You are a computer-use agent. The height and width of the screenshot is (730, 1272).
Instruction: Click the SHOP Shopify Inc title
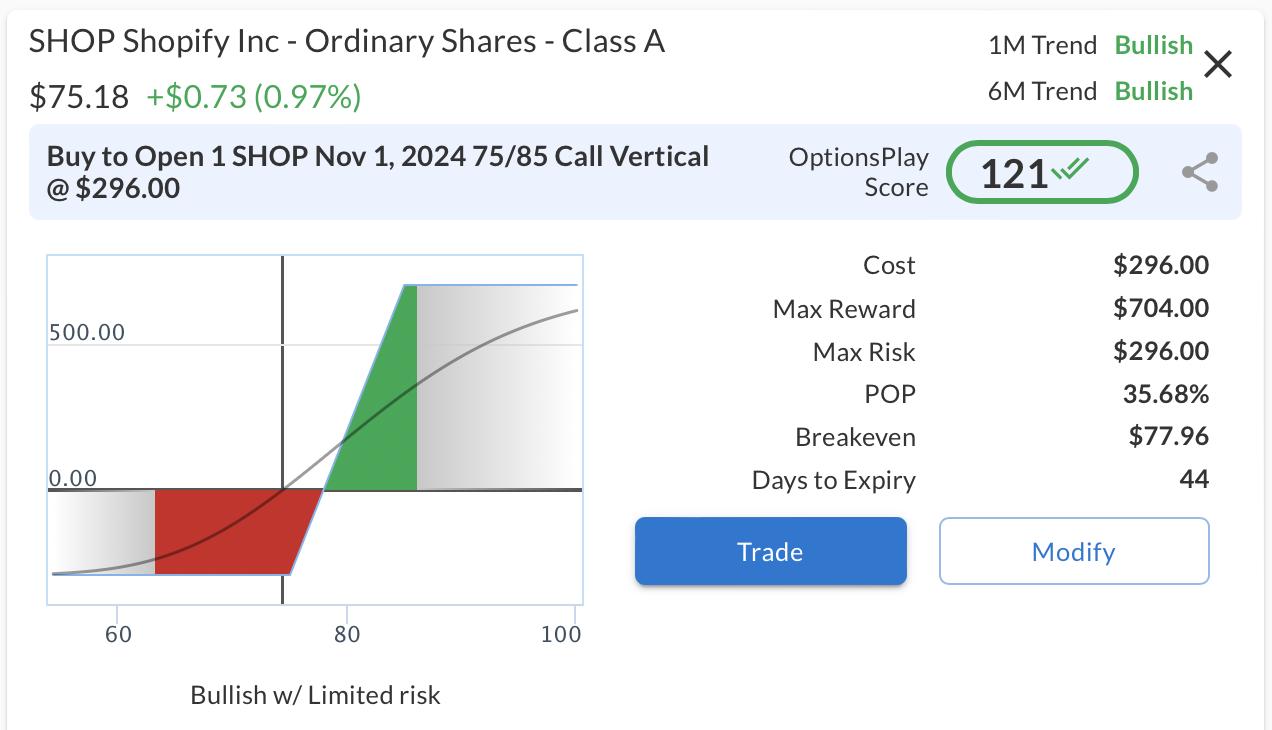(x=347, y=42)
